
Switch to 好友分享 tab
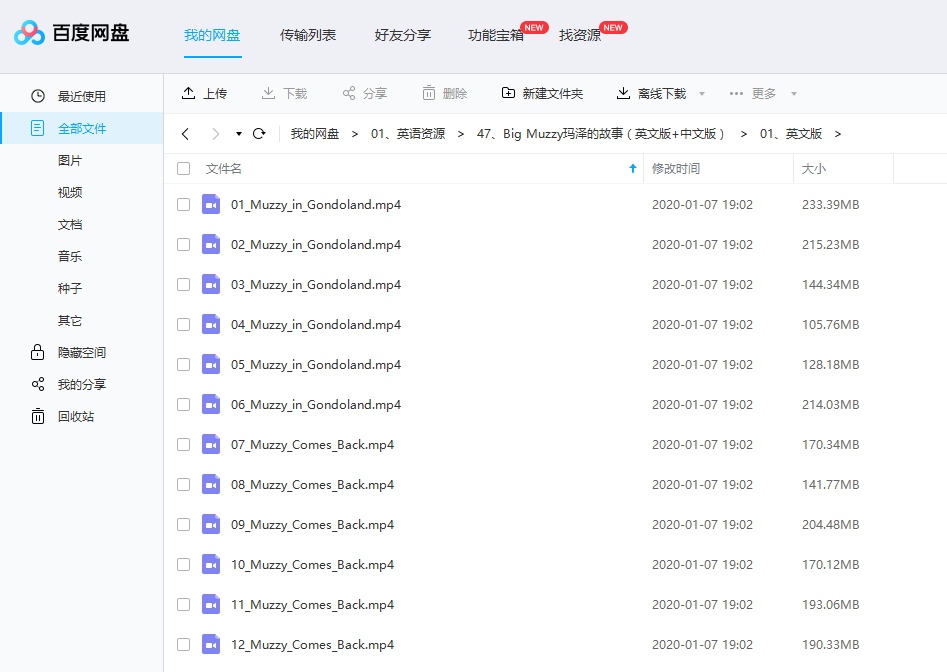403,35
